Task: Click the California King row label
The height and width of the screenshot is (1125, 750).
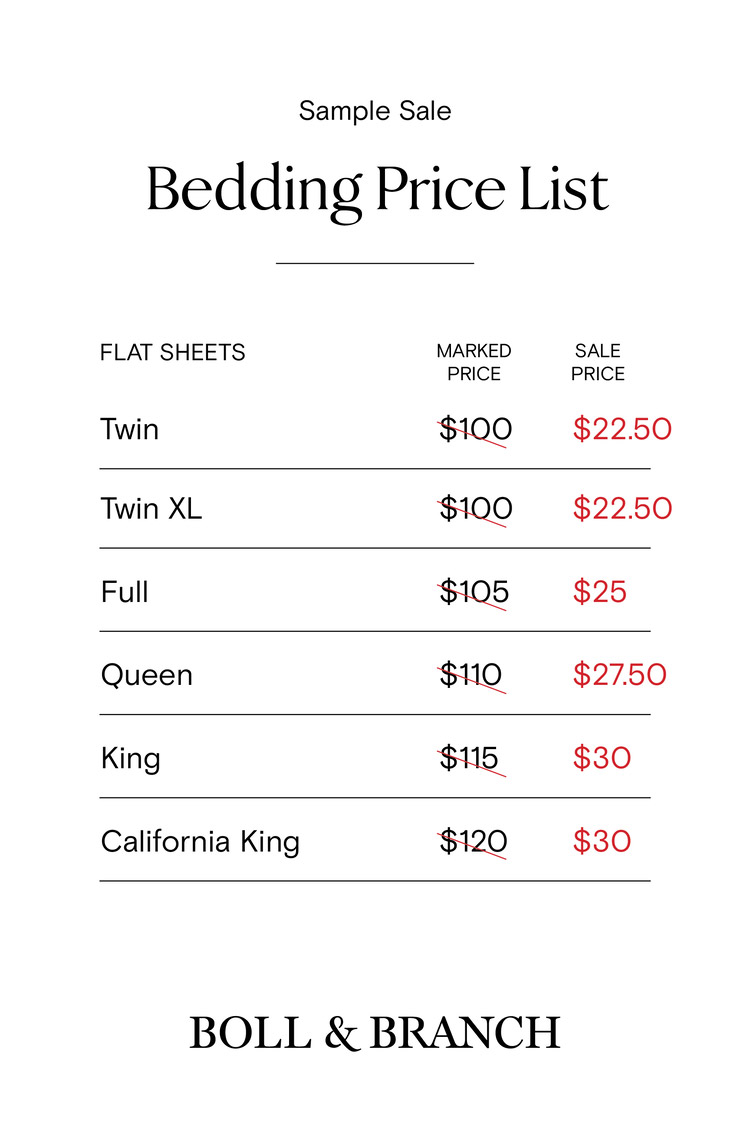Action: pyautogui.click(x=200, y=841)
